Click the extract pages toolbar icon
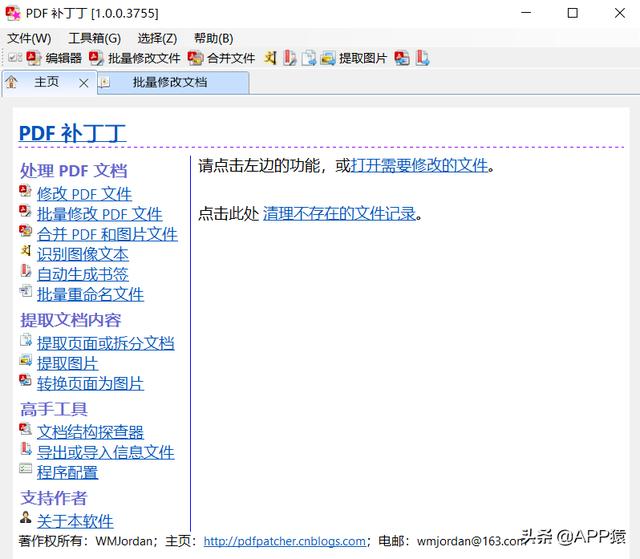This screenshot has height=559, width=640. pyautogui.click(x=309, y=58)
